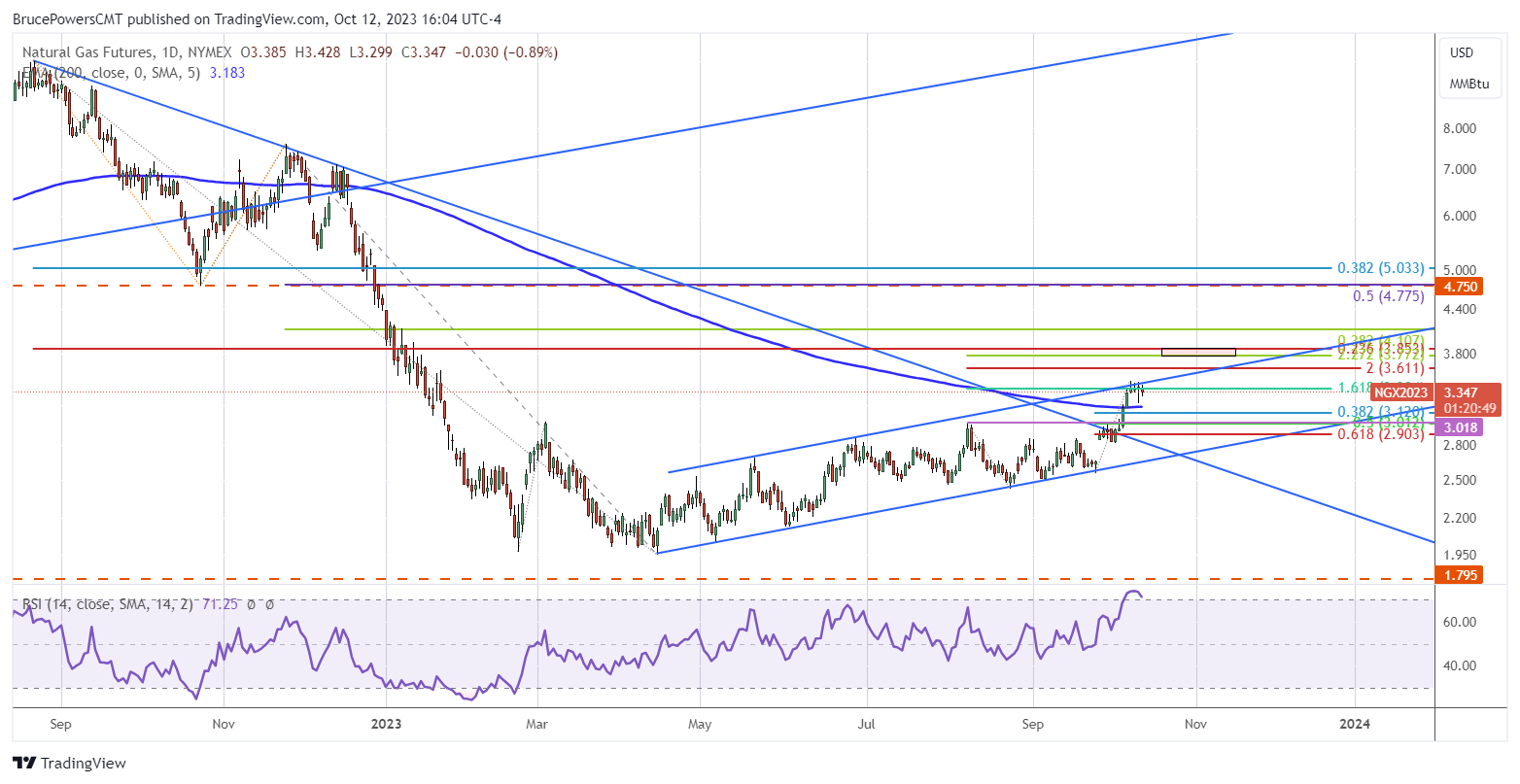Open the MMBtu unit selector
The image size is (1520, 784).
point(1468,84)
